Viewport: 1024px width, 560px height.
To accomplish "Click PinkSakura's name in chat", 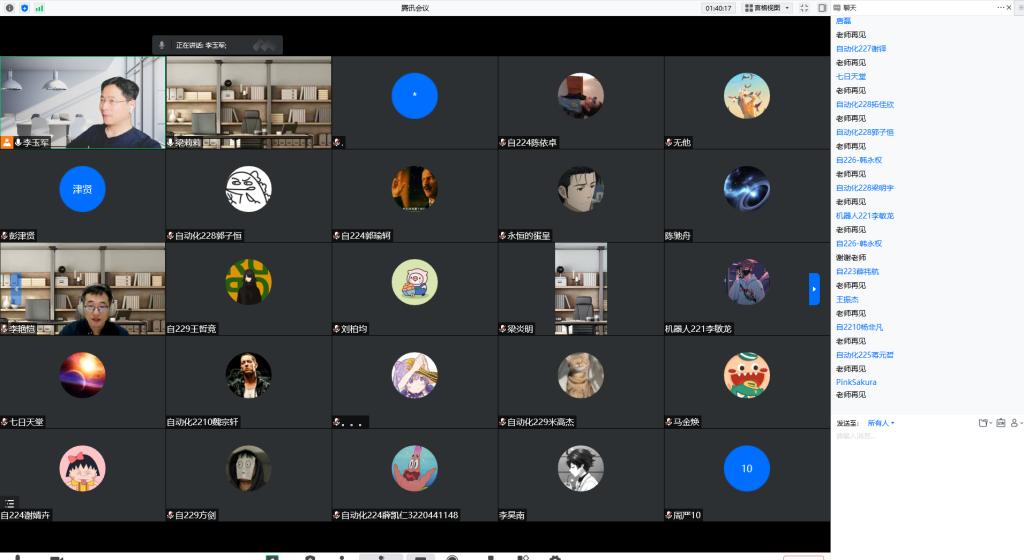I will point(856,382).
